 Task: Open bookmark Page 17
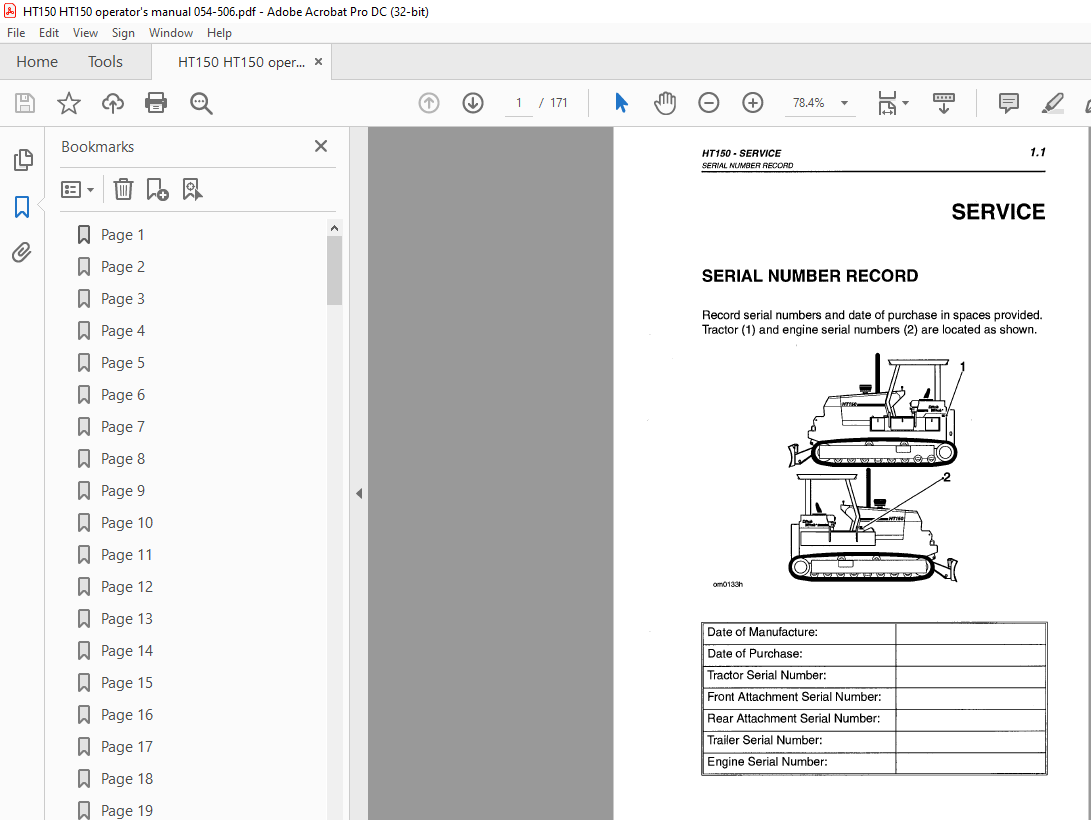[x=127, y=747]
